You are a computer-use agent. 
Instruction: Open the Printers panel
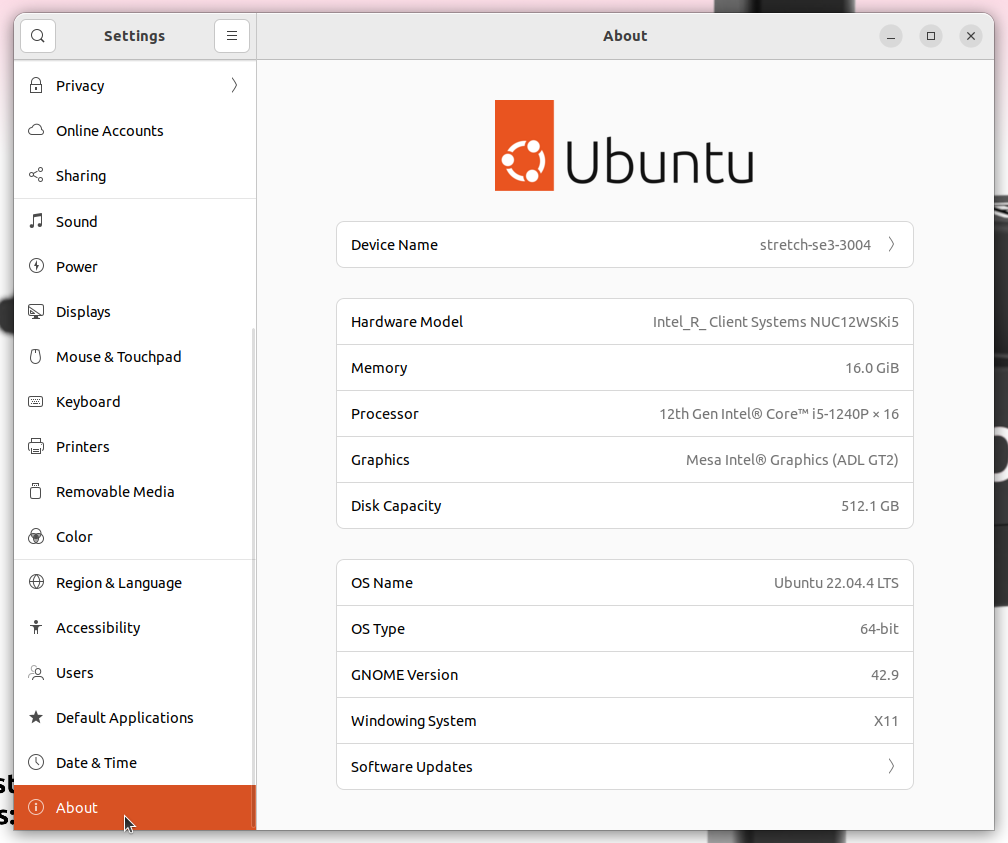pos(135,447)
